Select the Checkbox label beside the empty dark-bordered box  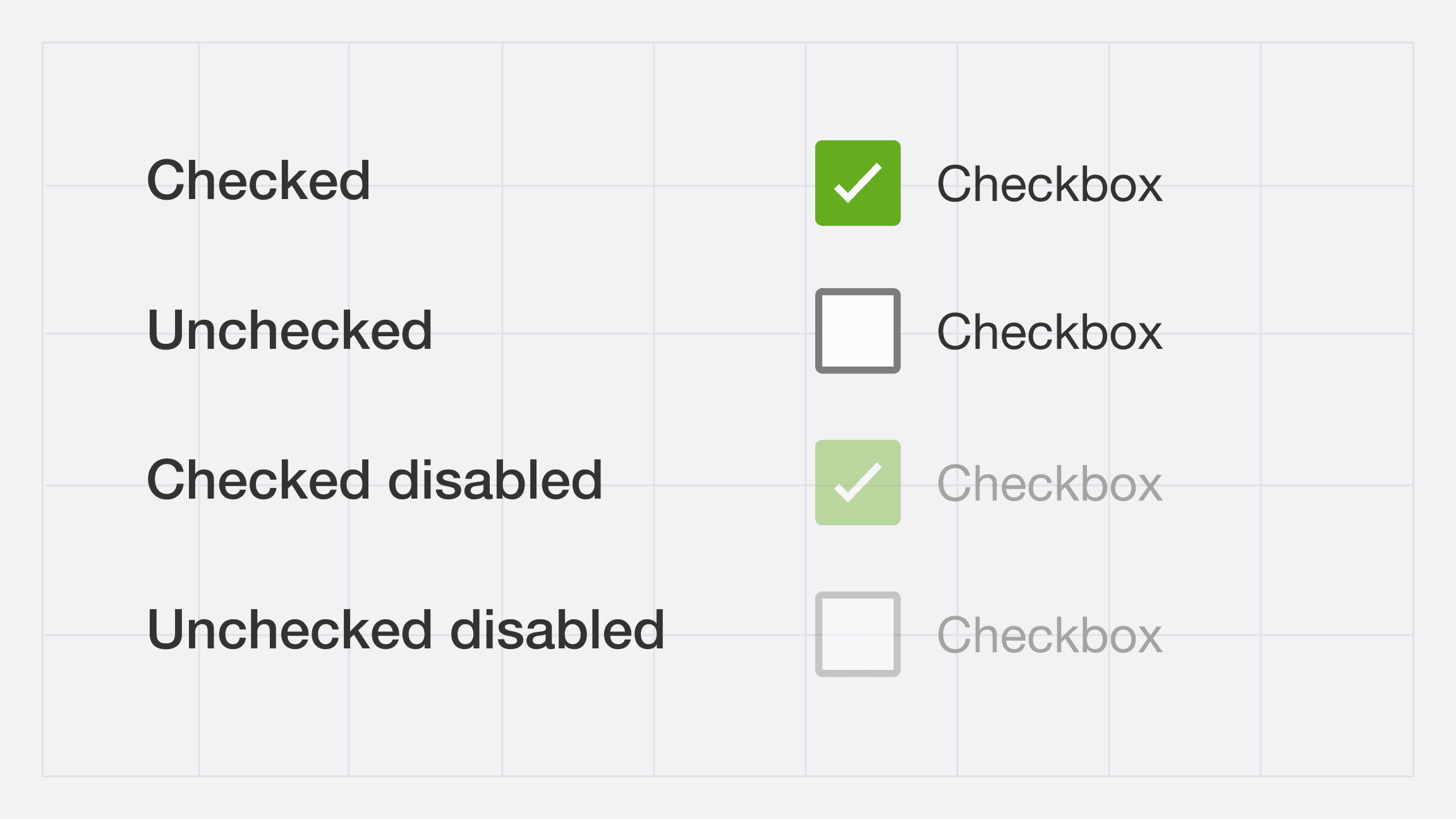(x=1049, y=332)
